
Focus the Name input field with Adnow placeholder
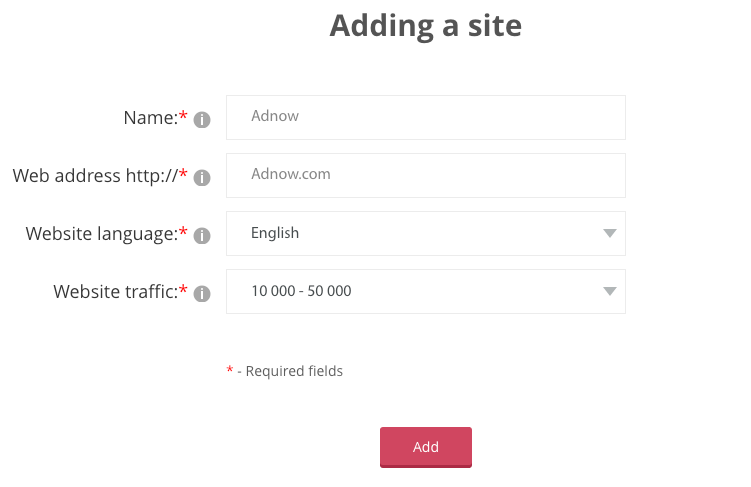tap(426, 117)
